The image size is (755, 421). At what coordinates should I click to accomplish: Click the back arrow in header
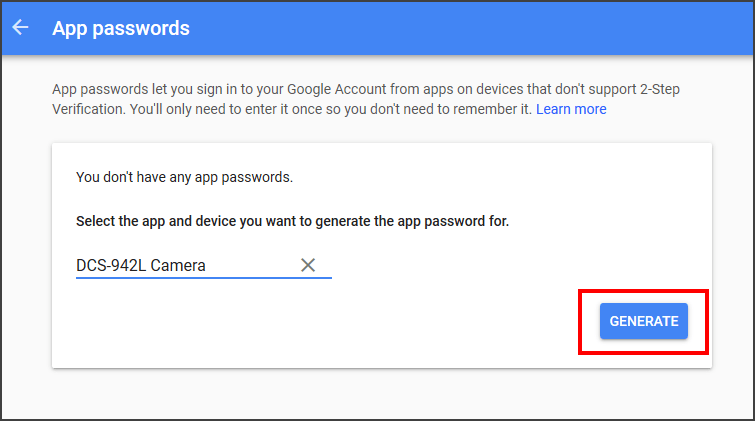[20, 28]
